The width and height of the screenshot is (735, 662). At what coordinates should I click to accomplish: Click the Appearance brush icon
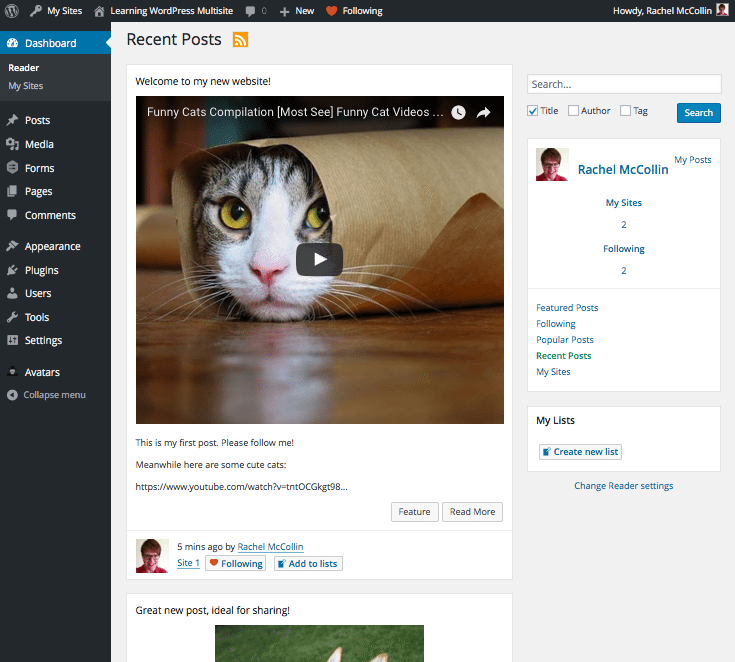point(13,246)
